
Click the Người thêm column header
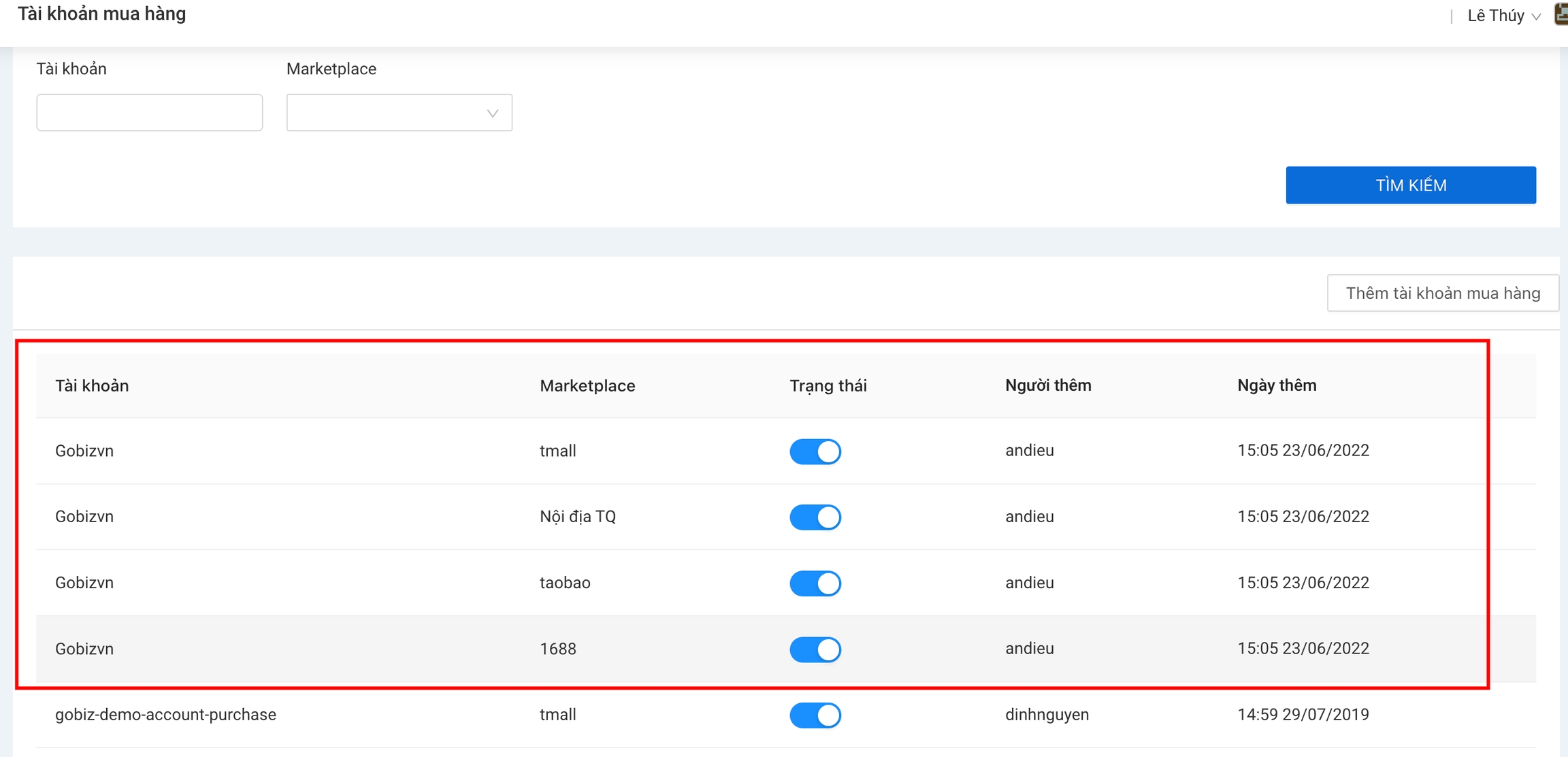1047,385
